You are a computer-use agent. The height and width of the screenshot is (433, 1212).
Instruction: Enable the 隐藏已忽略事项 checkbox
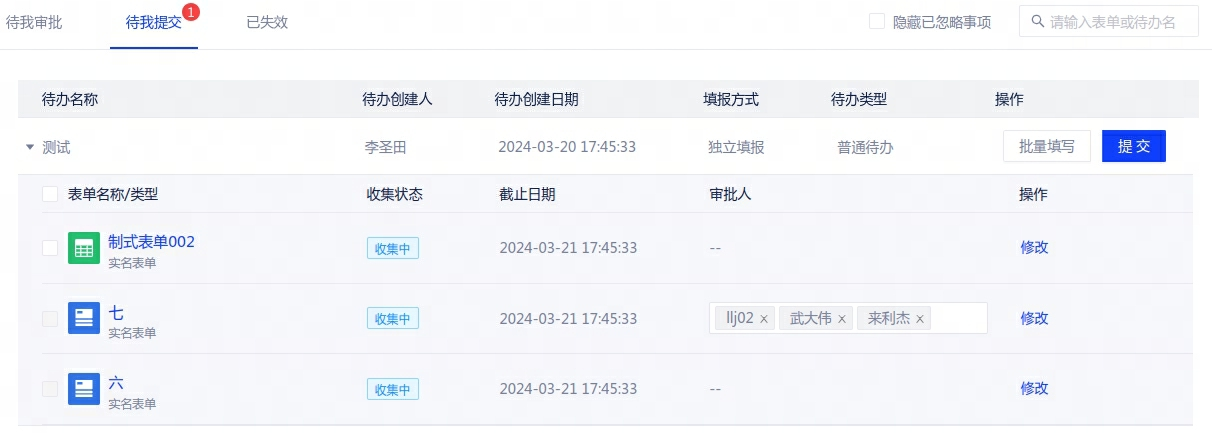point(877,22)
